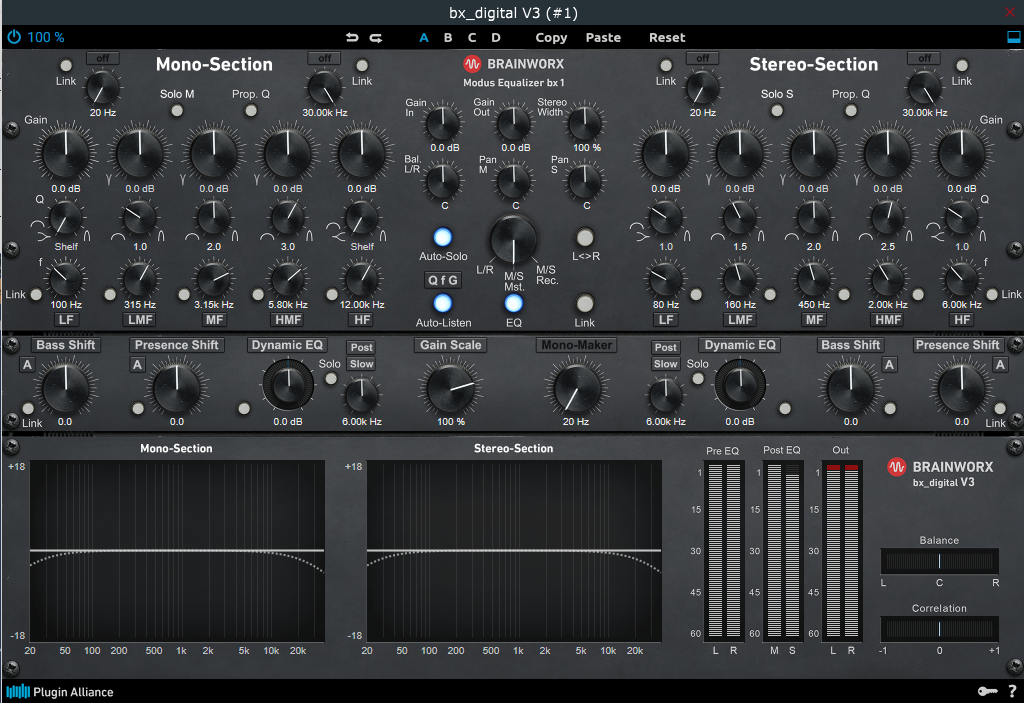The width and height of the screenshot is (1024, 703).
Task: Click the Paste settings button
Action: pos(603,37)
